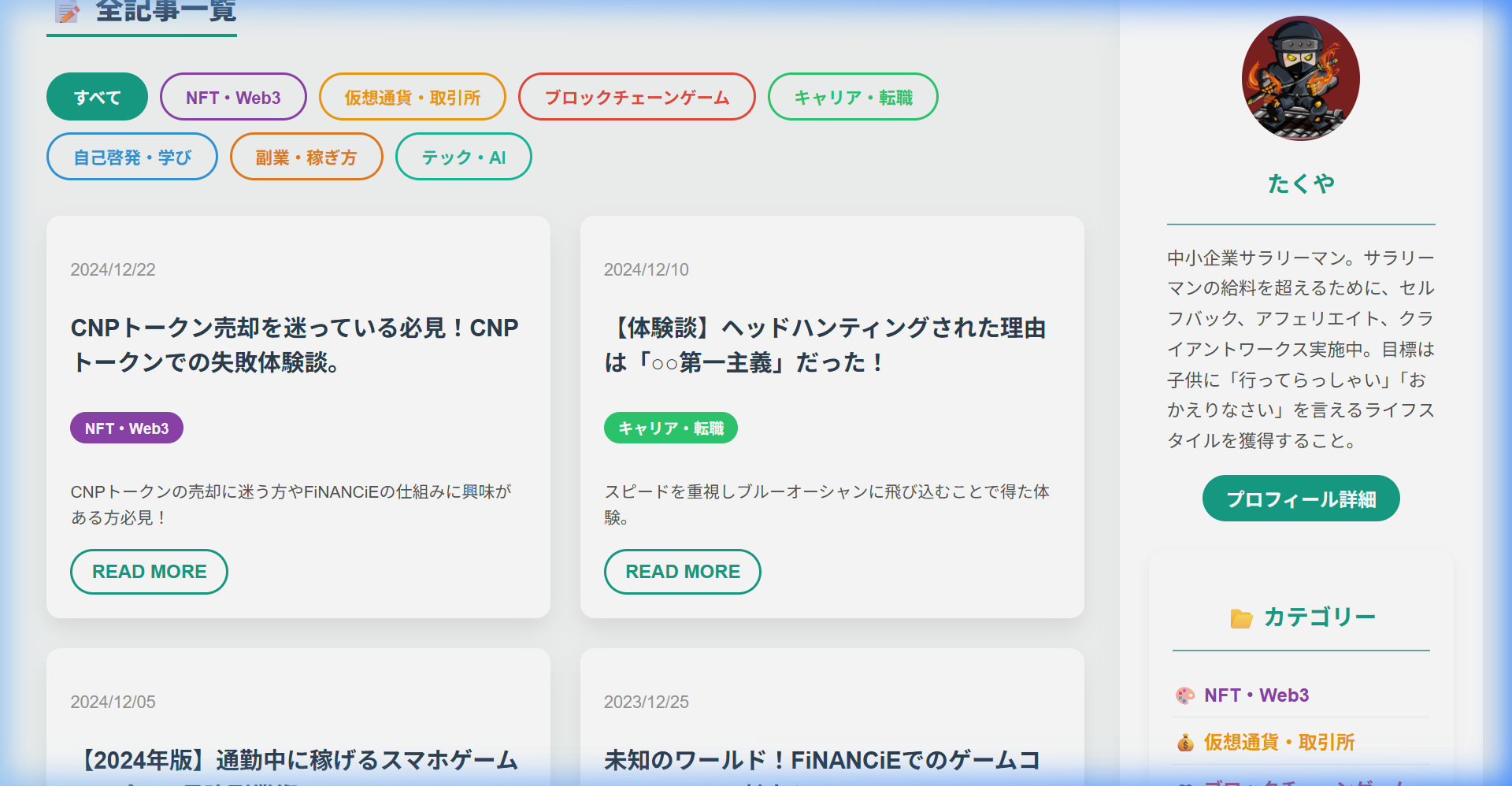Open READ MORE for headhunting article
The height and width of the screenshot is (786, 1512).
tap(682, 572)
